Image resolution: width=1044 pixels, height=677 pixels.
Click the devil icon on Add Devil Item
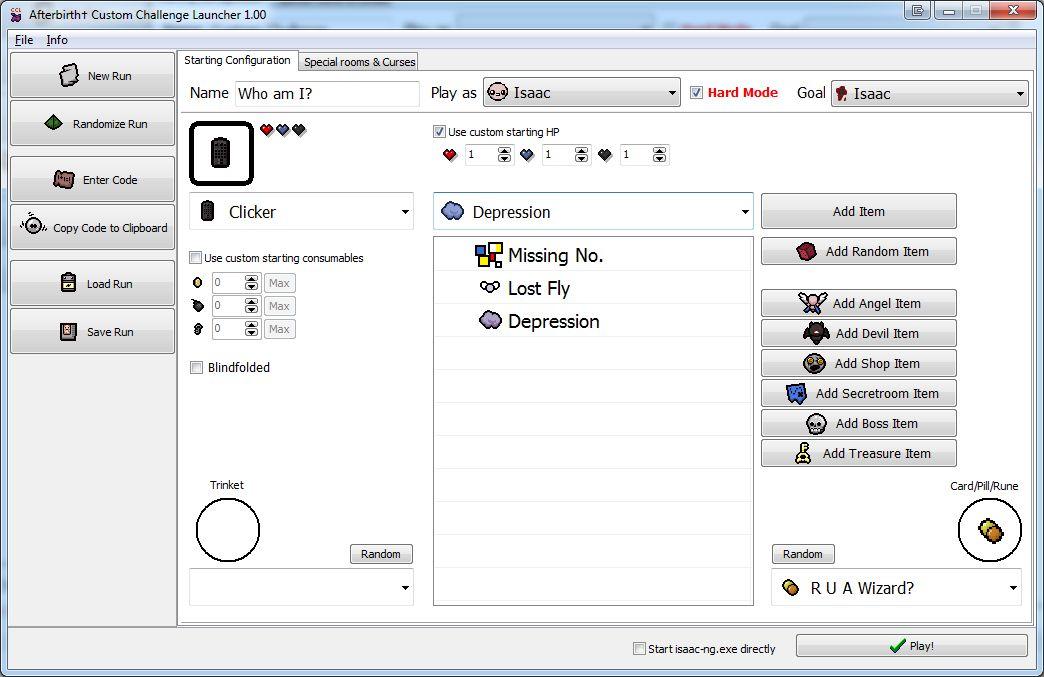click(816, 333)
